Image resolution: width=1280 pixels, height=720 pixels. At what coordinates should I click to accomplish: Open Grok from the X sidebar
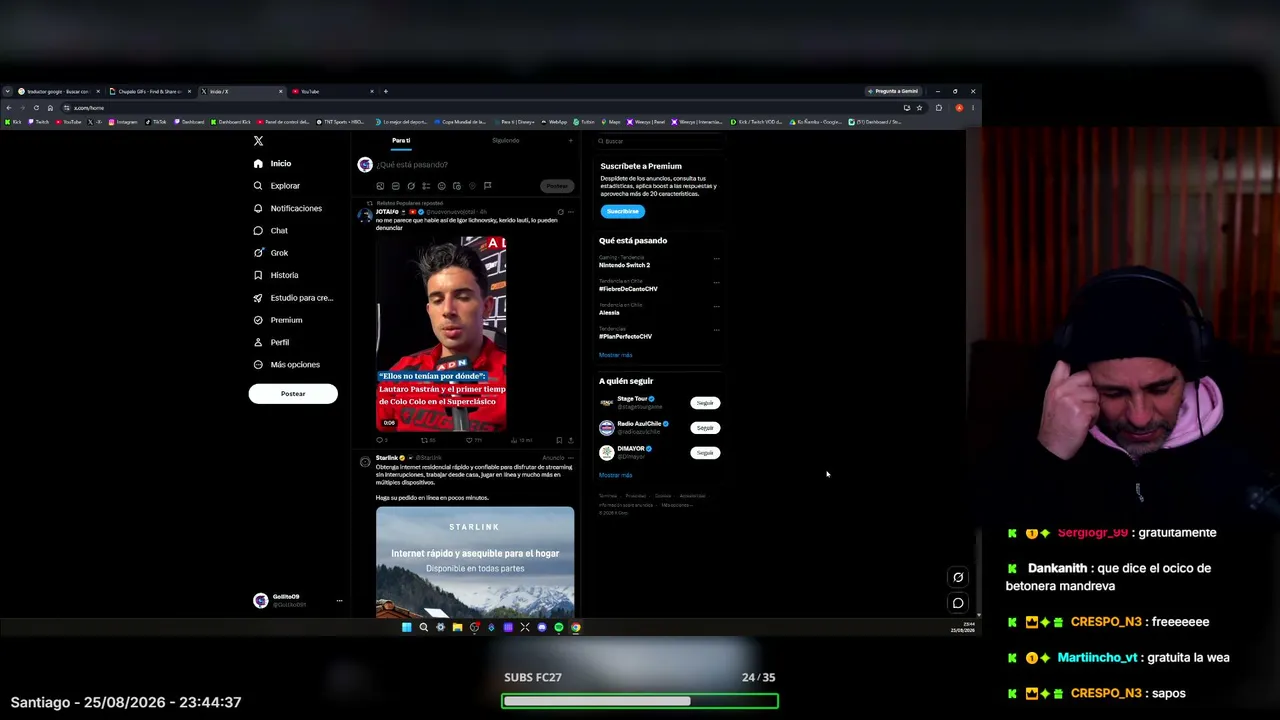click(x=271, y=253)
